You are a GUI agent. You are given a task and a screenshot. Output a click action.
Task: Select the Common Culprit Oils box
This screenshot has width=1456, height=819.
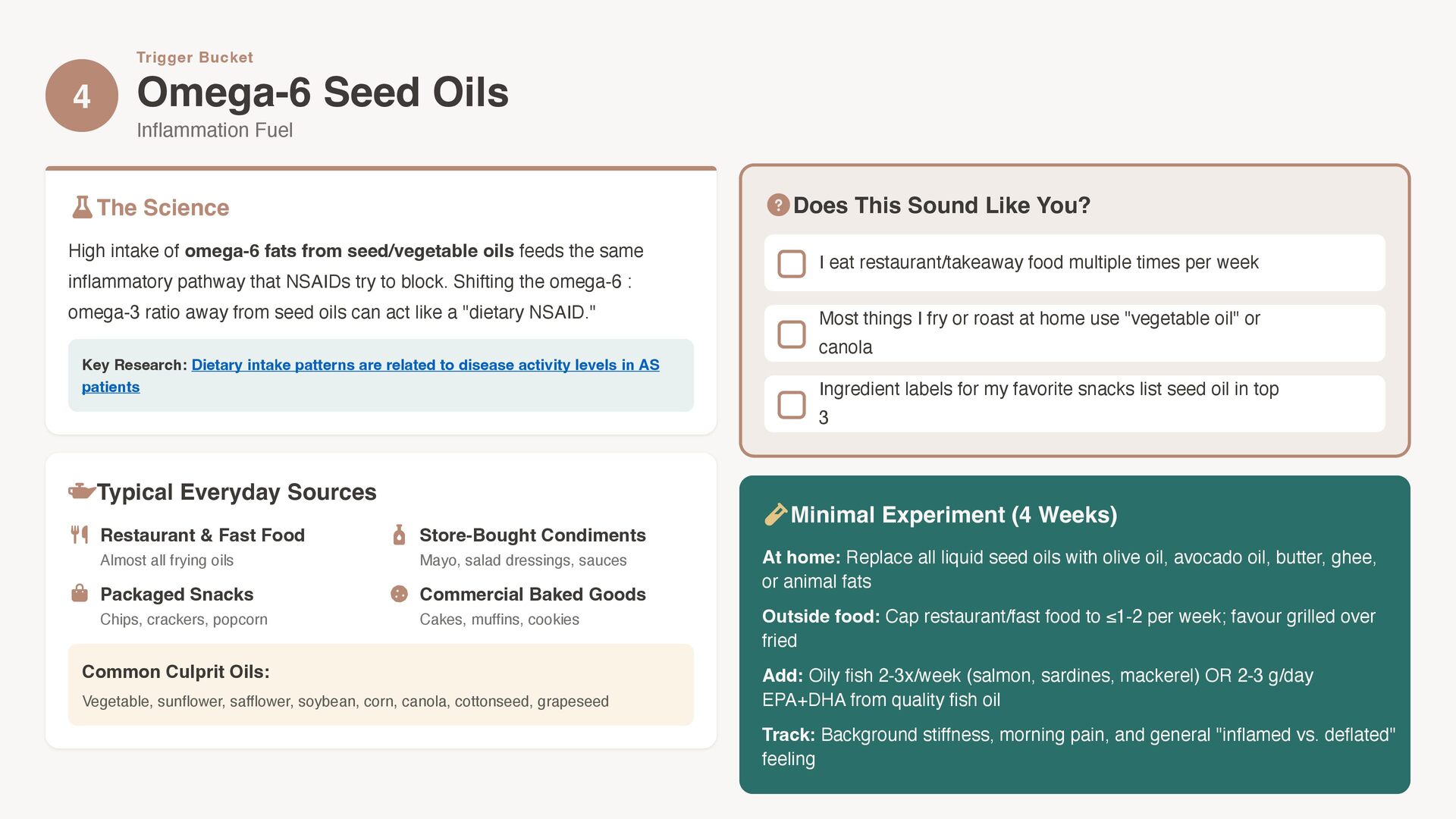pos(381,685)
